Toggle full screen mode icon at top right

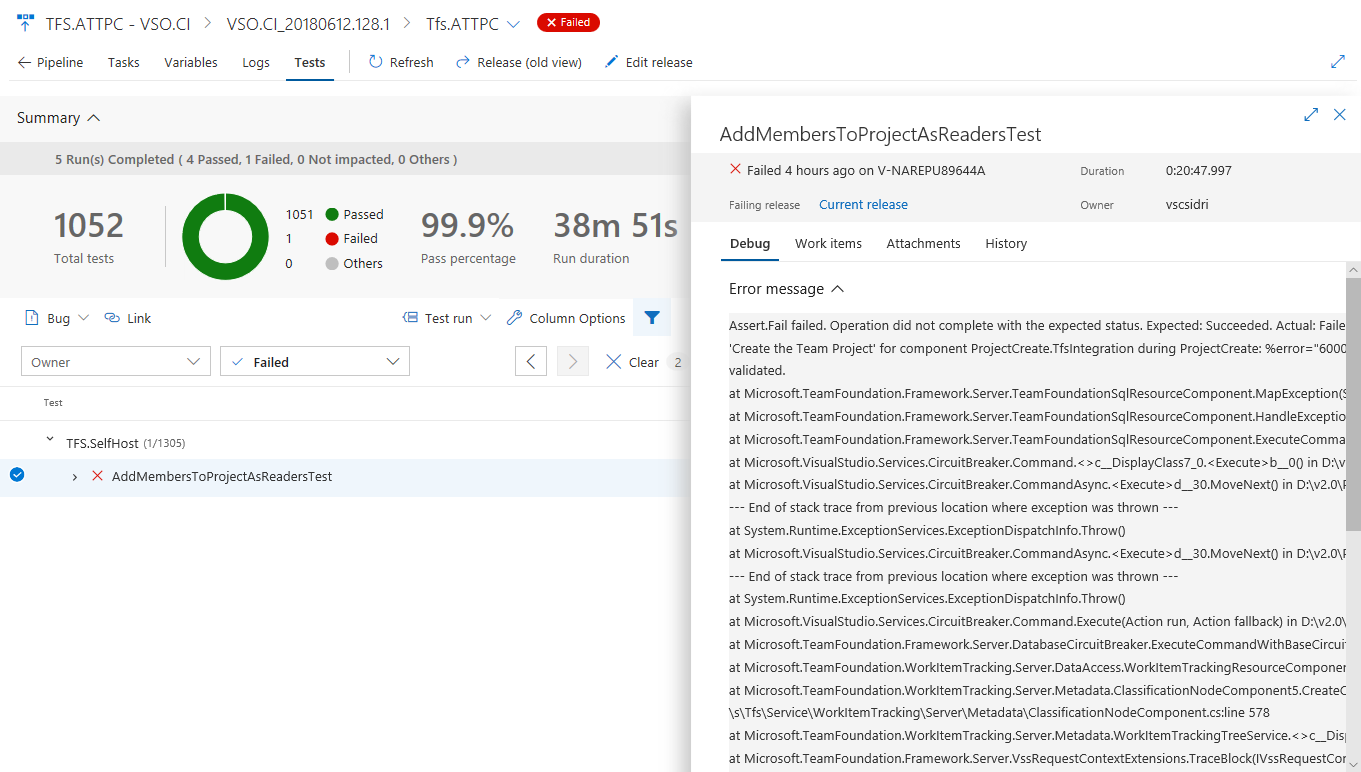(x=1338, y=61)
